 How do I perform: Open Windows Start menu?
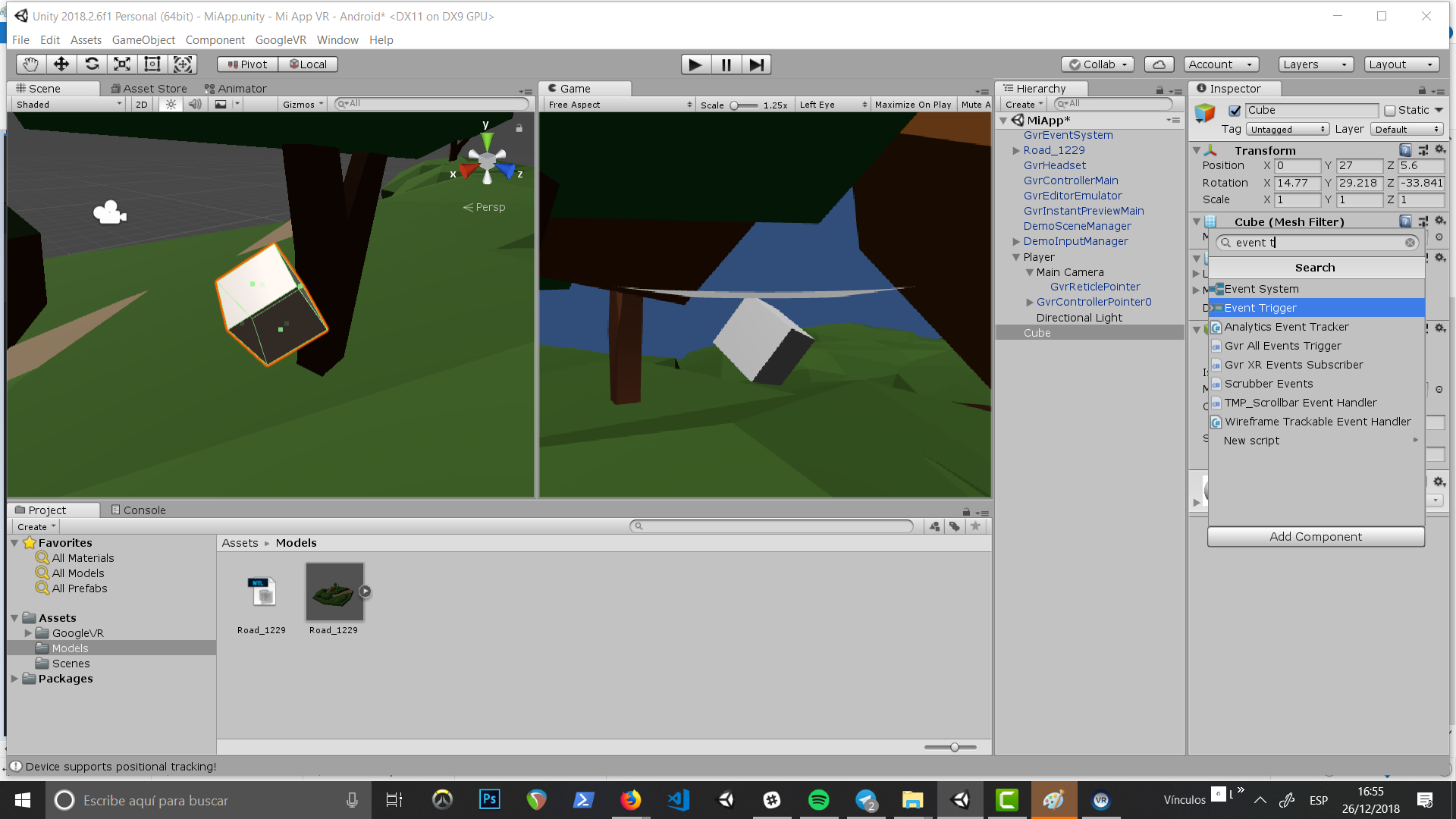(23, 800)
